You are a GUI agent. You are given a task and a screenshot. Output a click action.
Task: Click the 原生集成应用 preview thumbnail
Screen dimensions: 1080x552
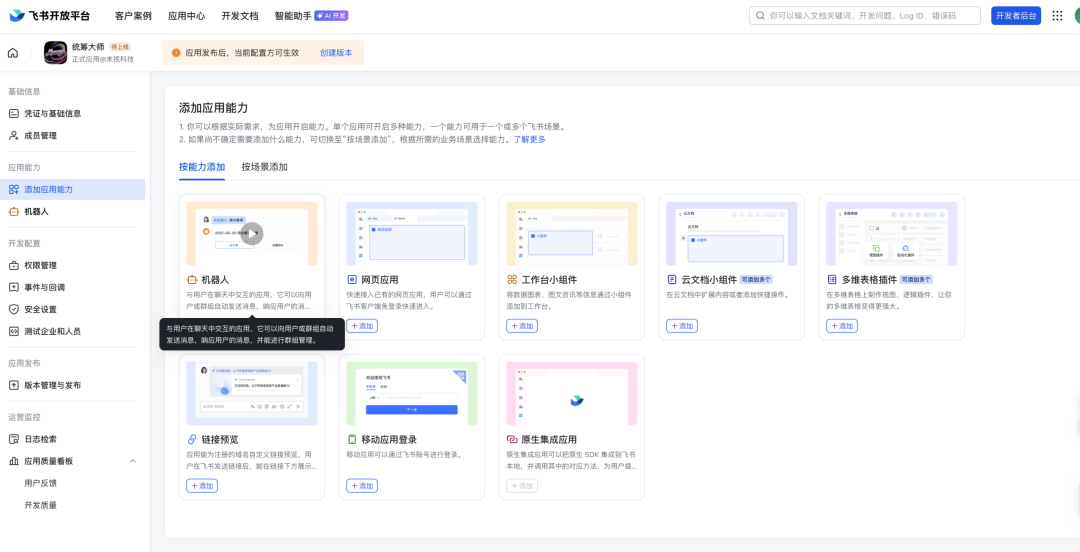pyautogui.click(x=572, y=393)
